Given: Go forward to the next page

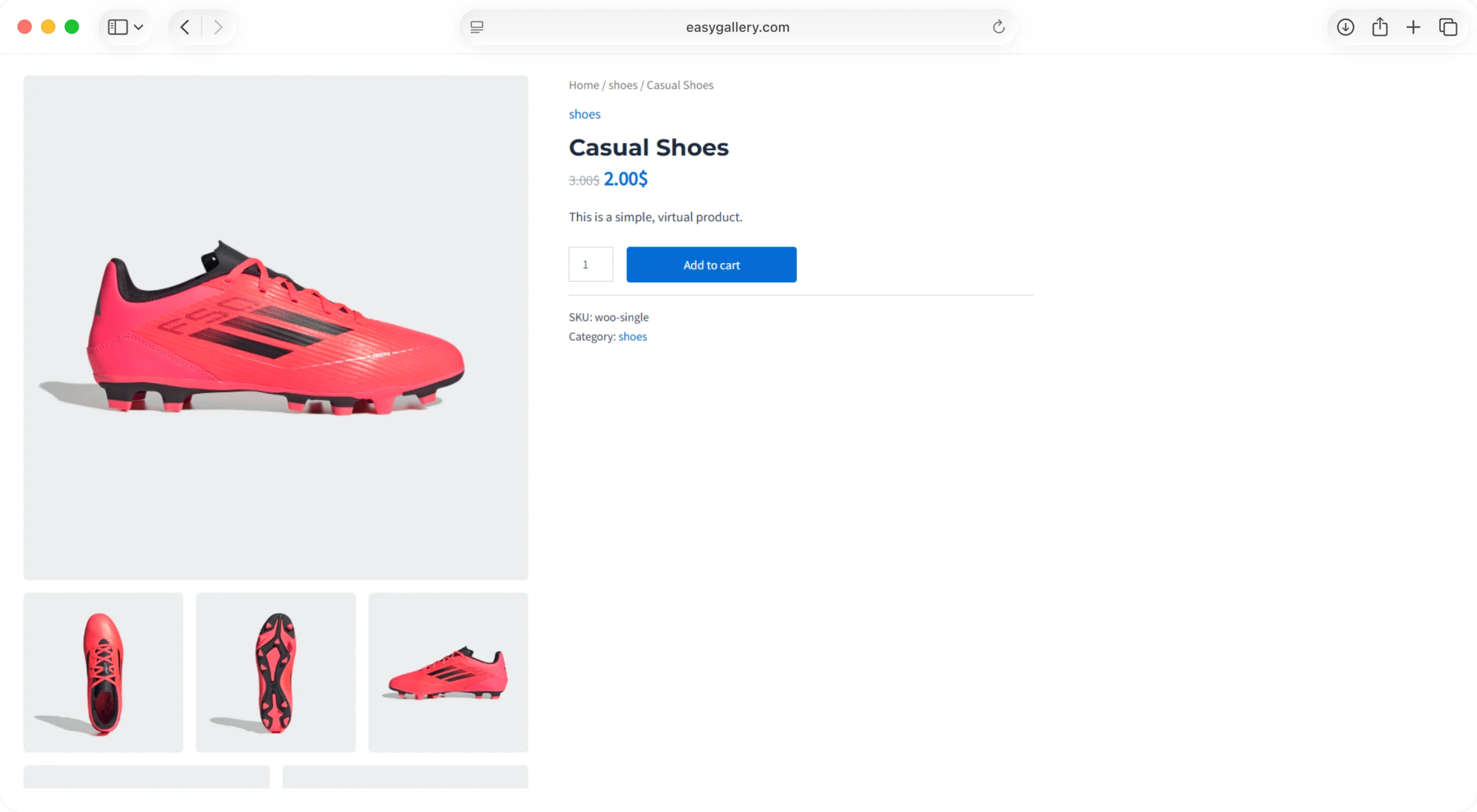Looking at the screenshot, I should pos(218,27).
